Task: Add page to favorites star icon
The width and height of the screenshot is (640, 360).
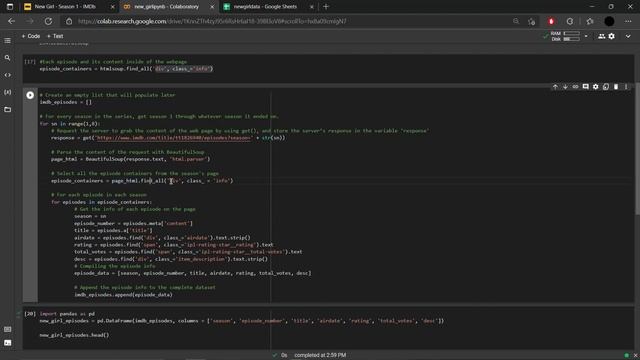Action: pyautogui.click(x=531, y=21)
